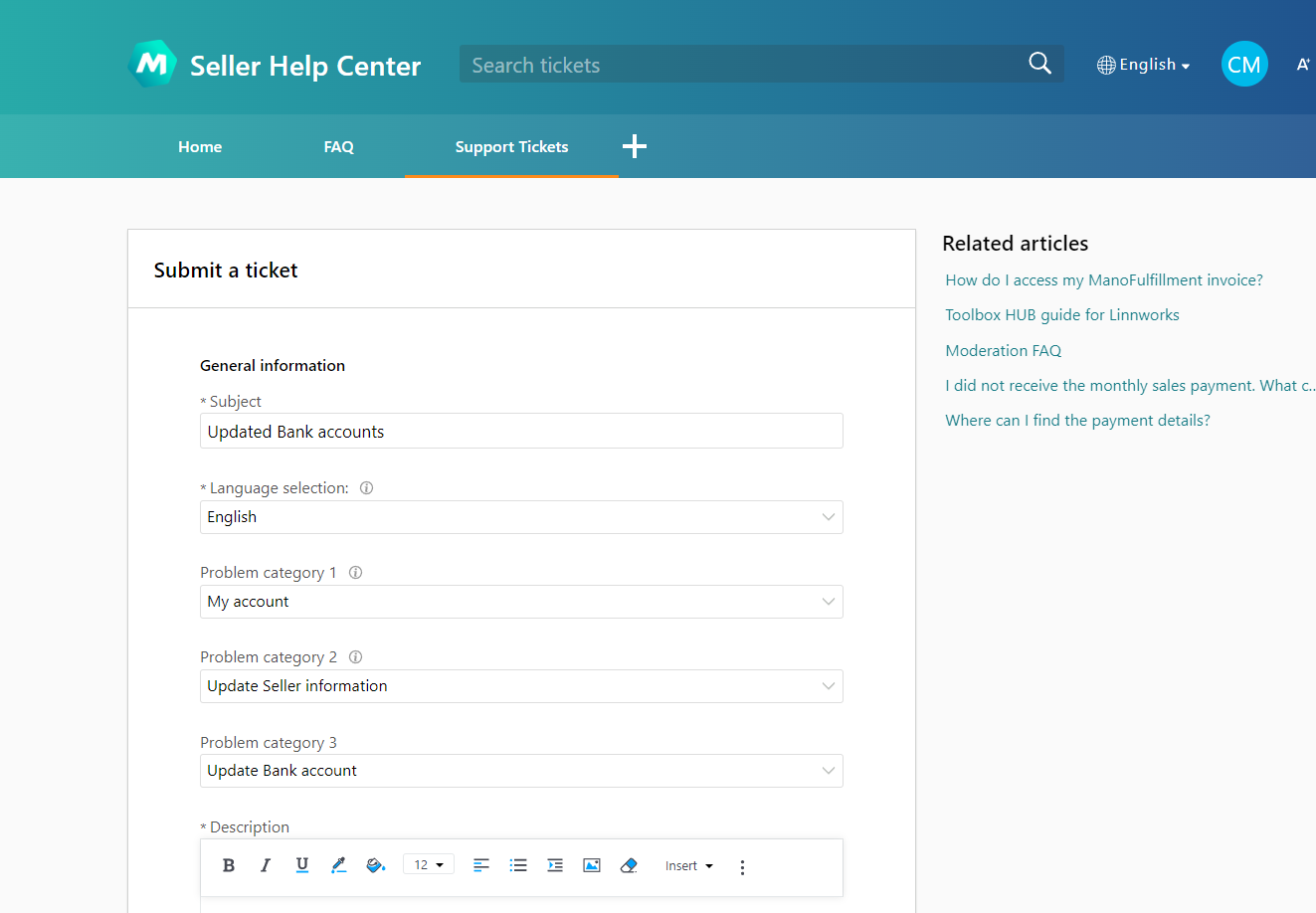
Task: Expand Problem category 2 dropdown
Action: pyautogui.click(x=521, y=686)
